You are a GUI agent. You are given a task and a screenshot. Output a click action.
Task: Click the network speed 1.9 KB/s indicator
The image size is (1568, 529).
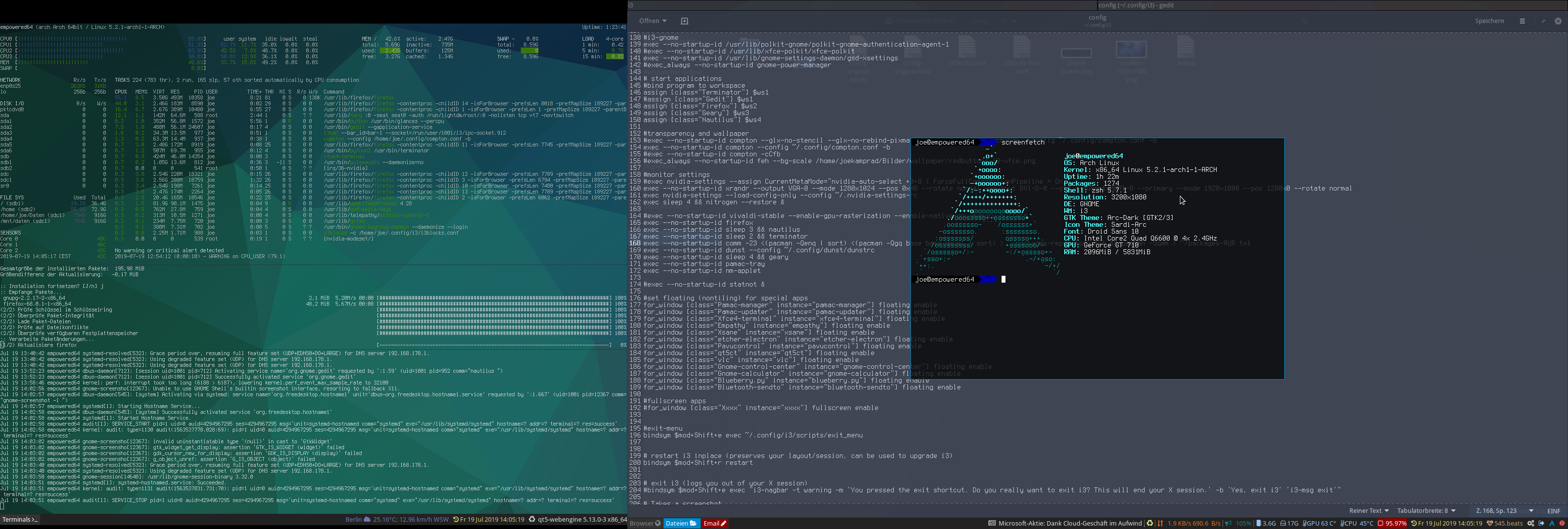1189,524
